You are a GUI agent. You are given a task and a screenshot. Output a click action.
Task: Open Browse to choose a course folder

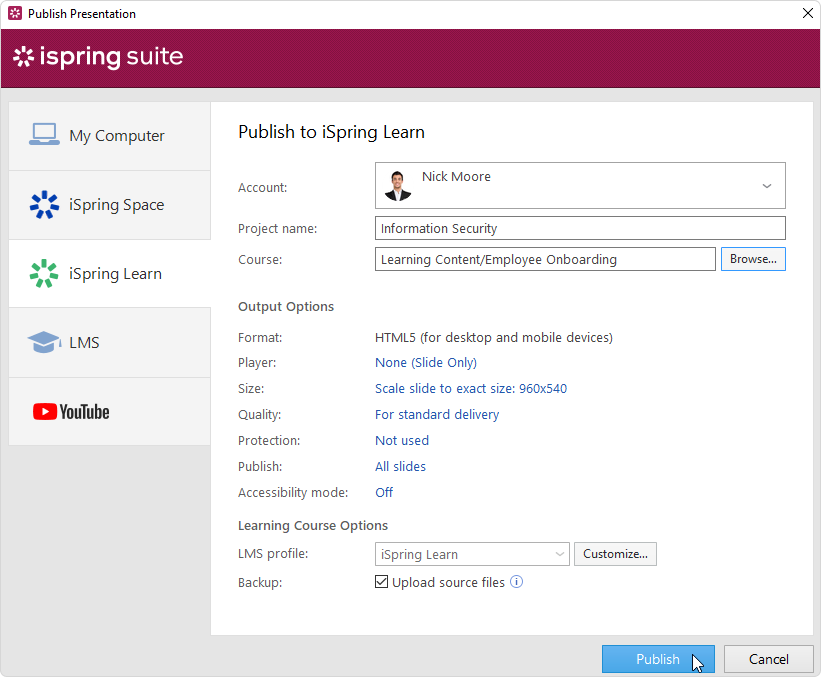tap(753, 259)
